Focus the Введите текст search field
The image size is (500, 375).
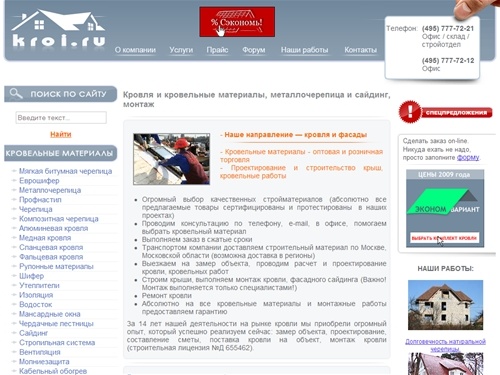point(61,118)
